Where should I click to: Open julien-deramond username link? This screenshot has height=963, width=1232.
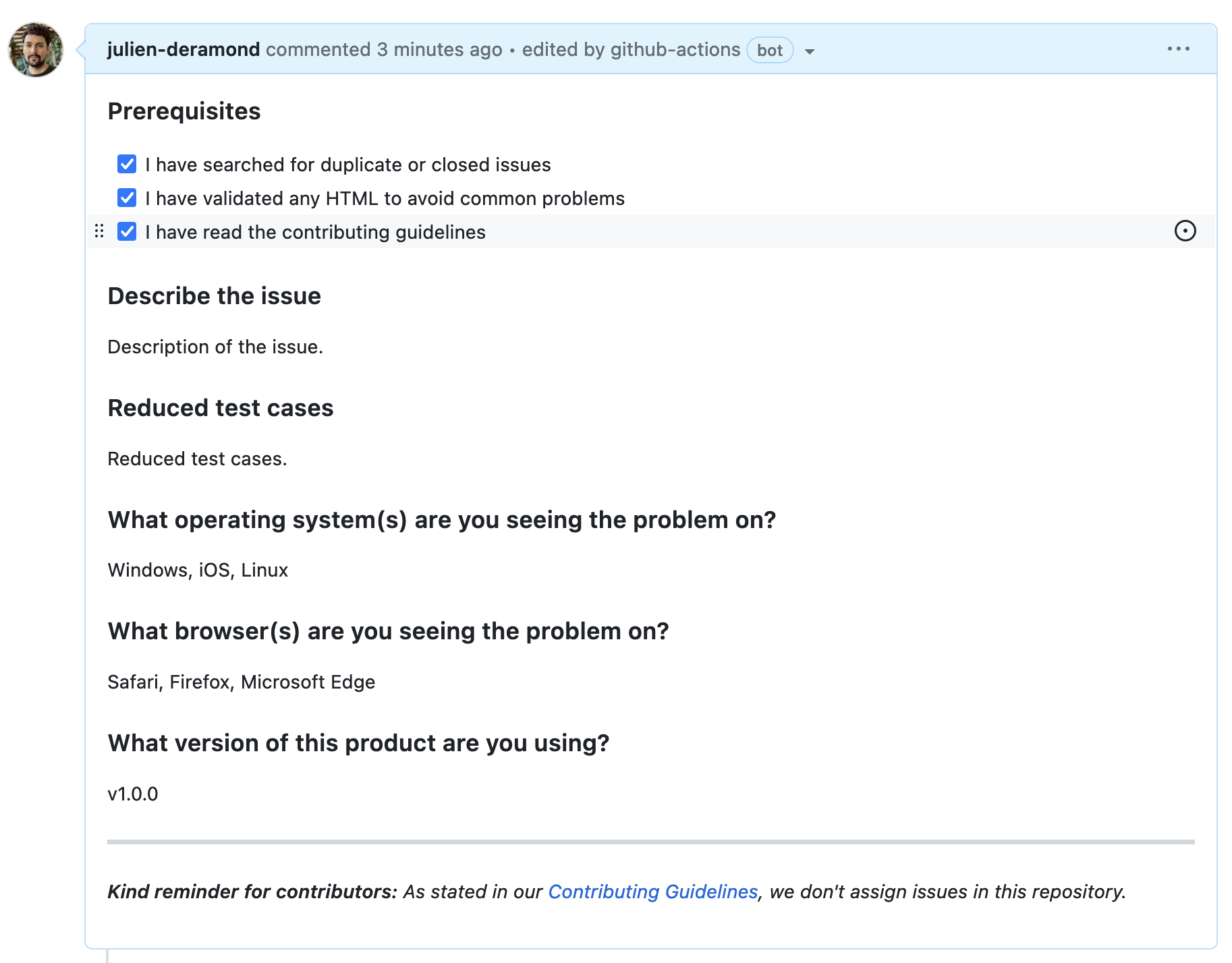tap(183, 49)
